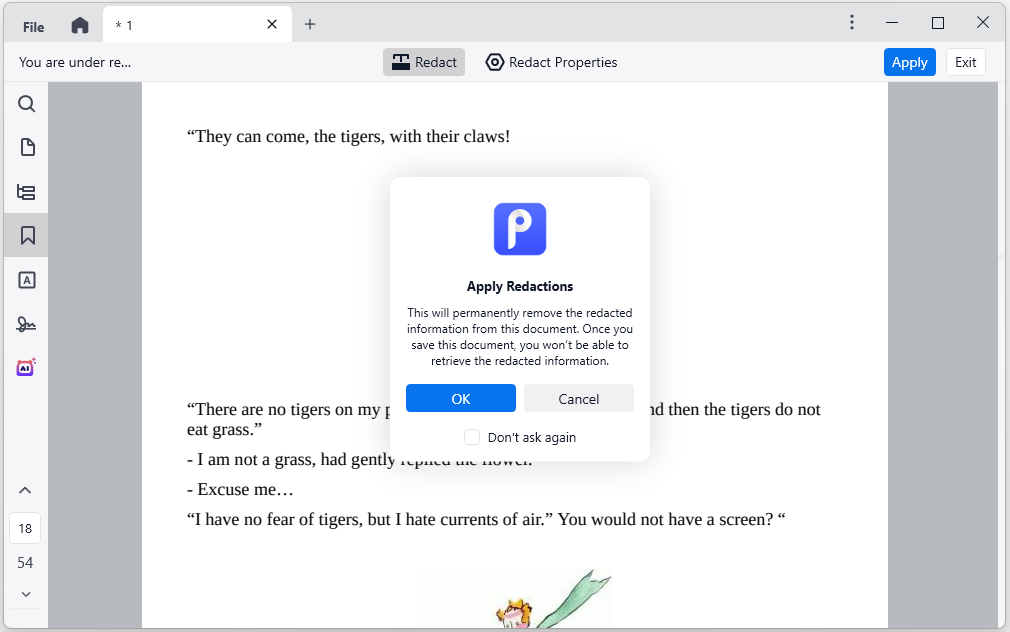Click 'I have no fear of tigers' line
The image size is (1010, 632).
click(486, 519)
